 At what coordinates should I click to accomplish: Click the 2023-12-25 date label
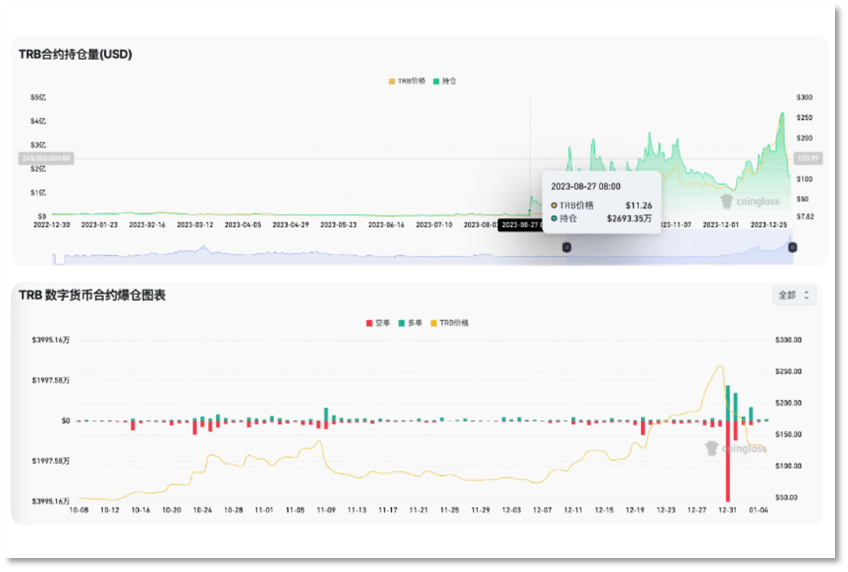768,225
